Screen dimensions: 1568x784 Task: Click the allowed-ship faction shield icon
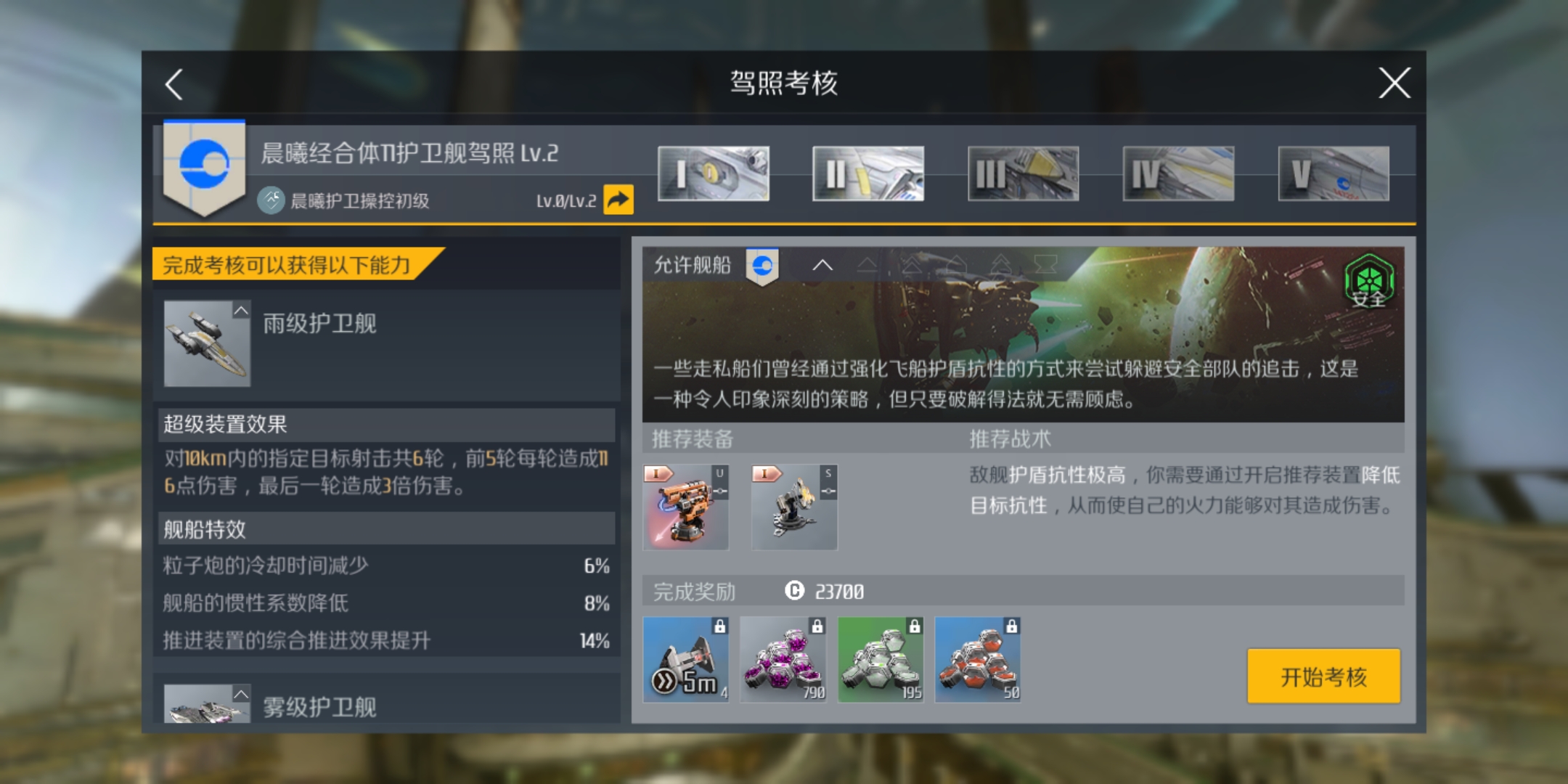click(762, 266)
